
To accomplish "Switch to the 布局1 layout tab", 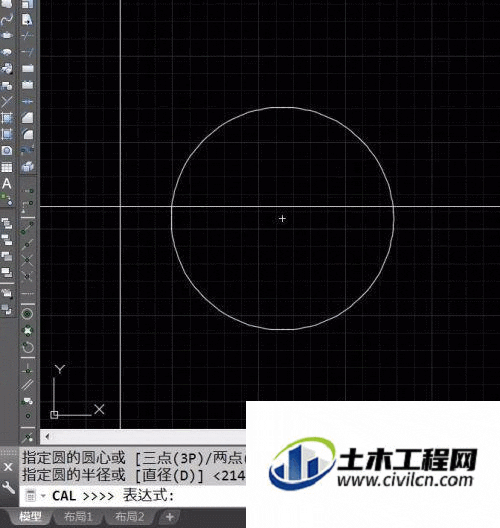I will pos(78,517).
